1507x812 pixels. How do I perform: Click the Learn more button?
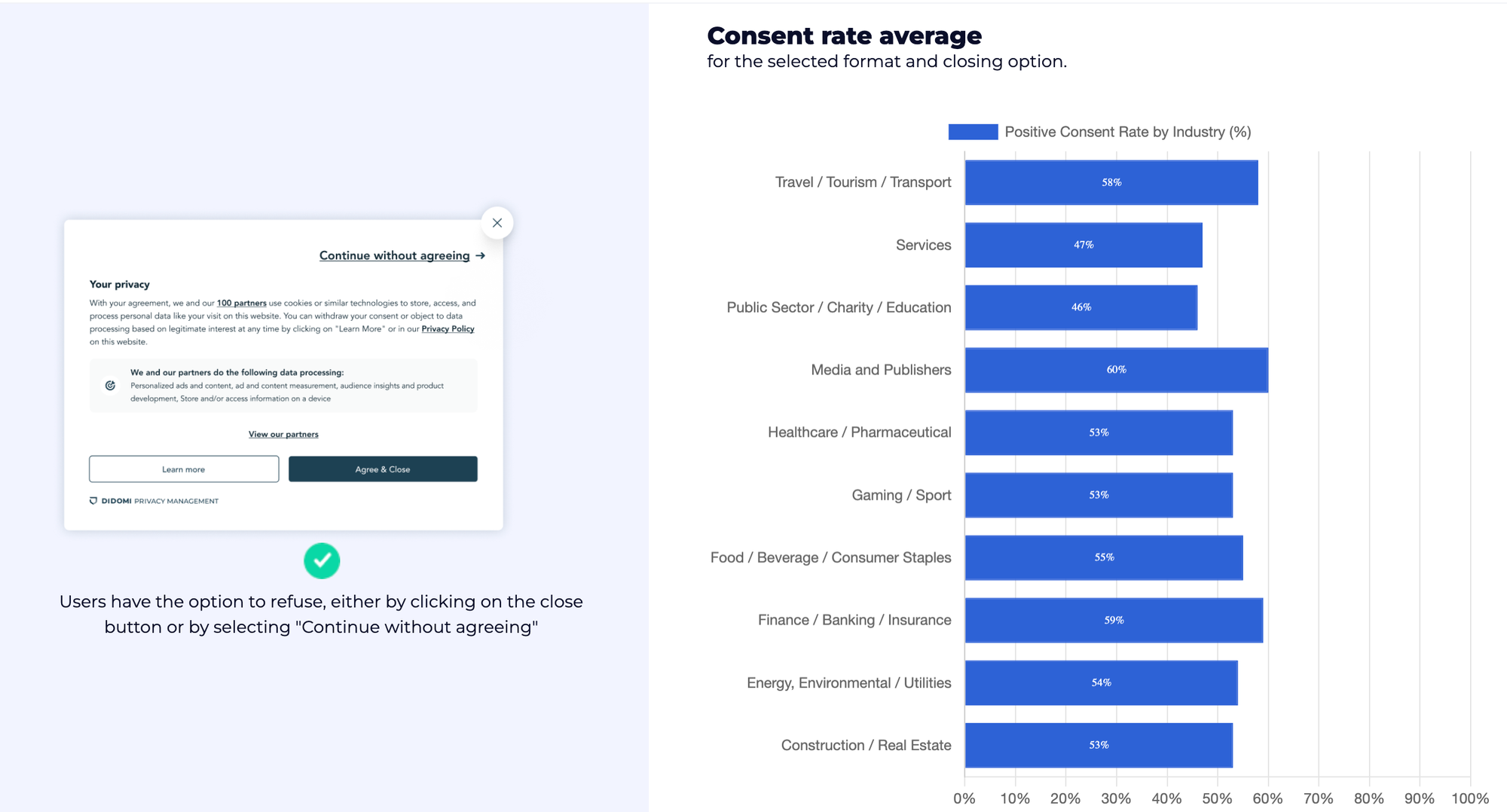[x=184, y=469]
